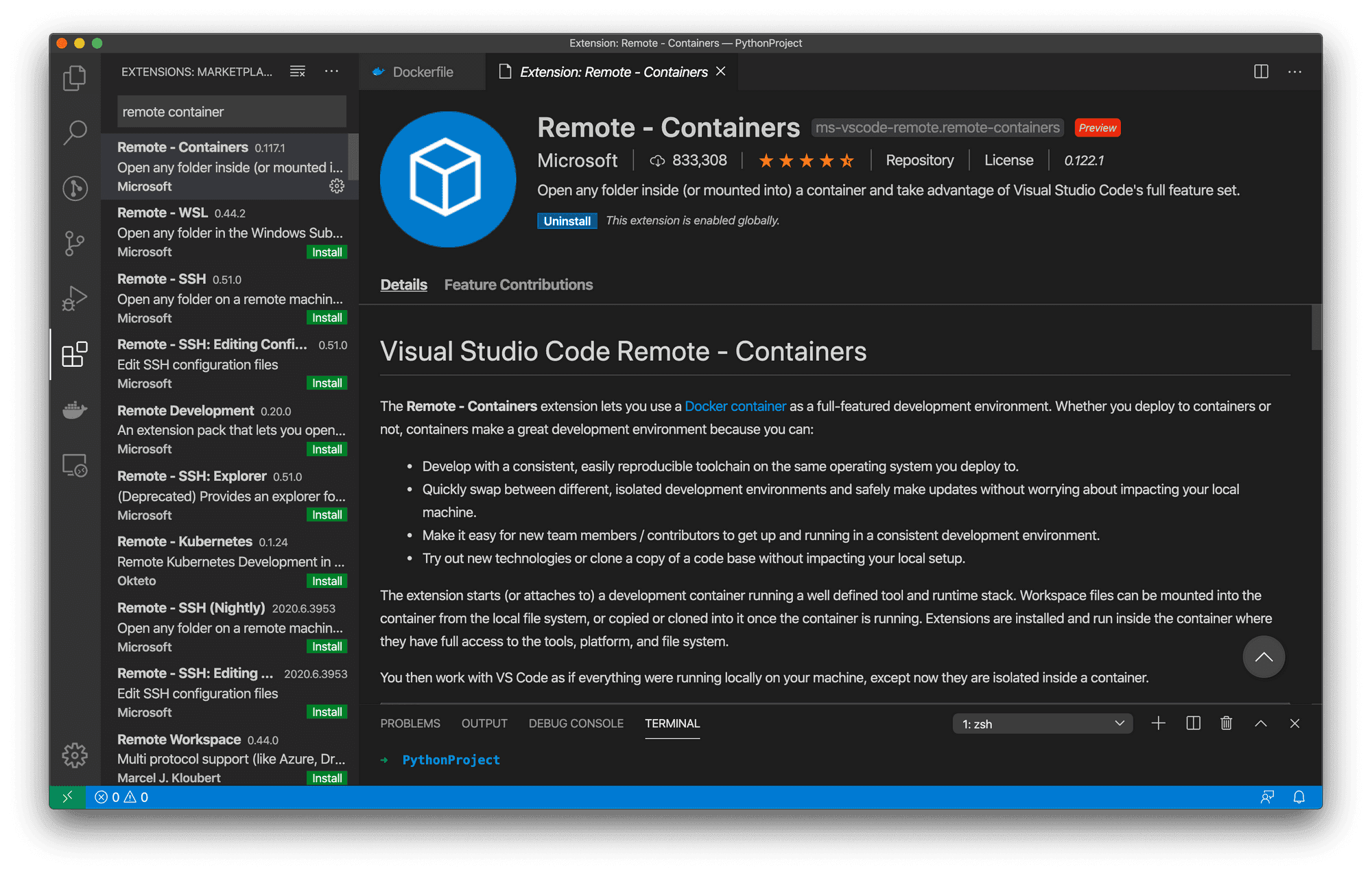1372x874 pixels.
Task: Open the 1: zsh terminal dropdown
Action: click(1042, 723)
